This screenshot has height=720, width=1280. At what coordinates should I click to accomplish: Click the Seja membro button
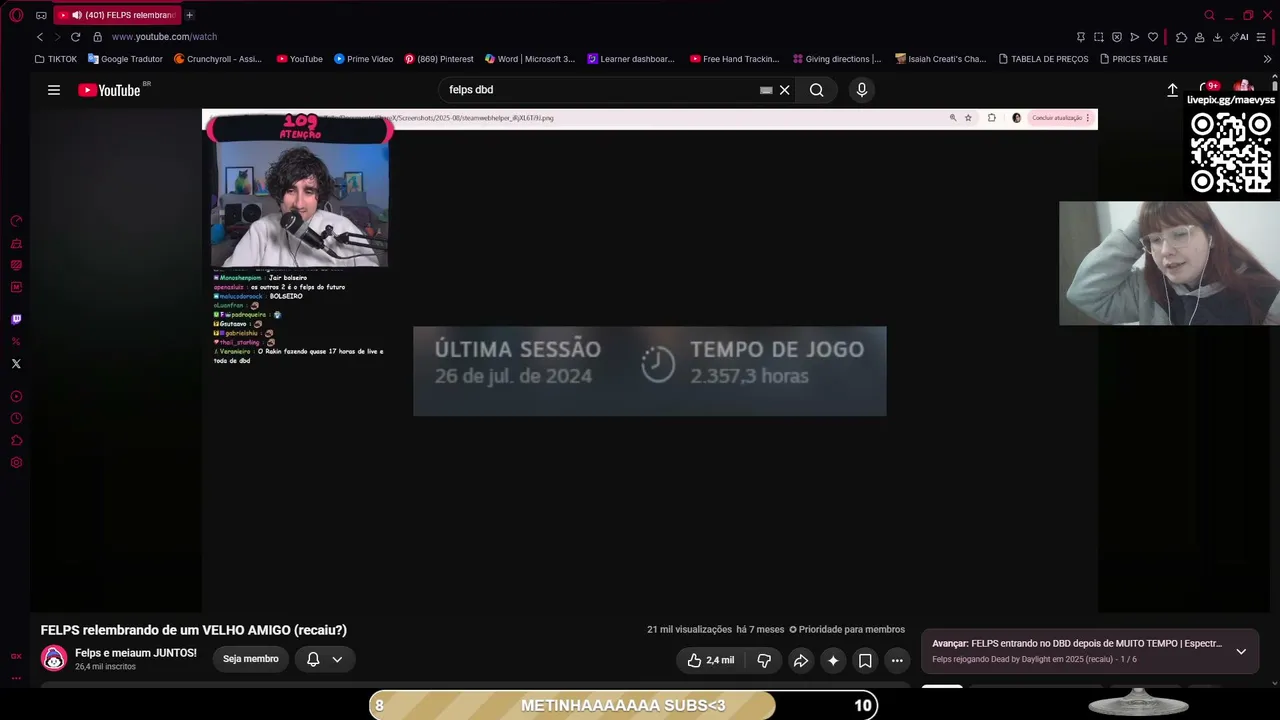click(251, 659)
